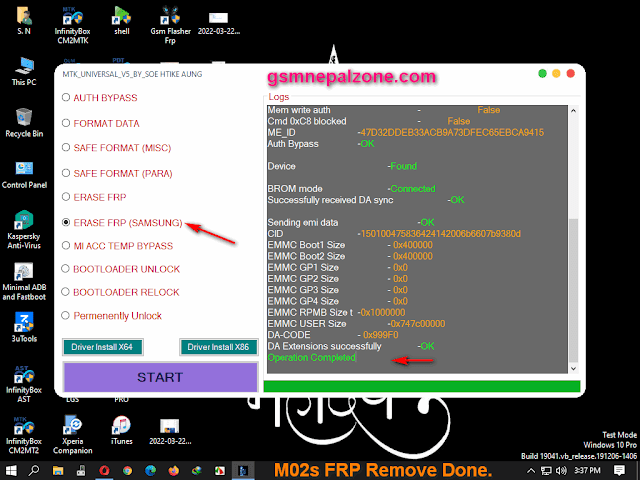Select the 2022-03-22 file at top of desktop
Image resolution: width=640 pixels, height=480 pixels.
click(218, 22)
